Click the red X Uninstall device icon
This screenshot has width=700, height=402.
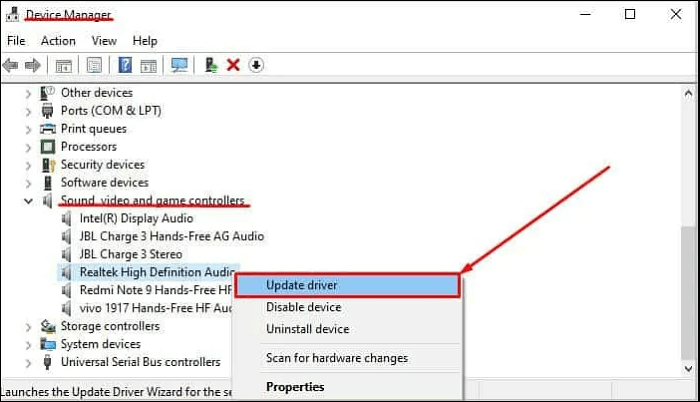pyautogui.click(x=233, y=65)
